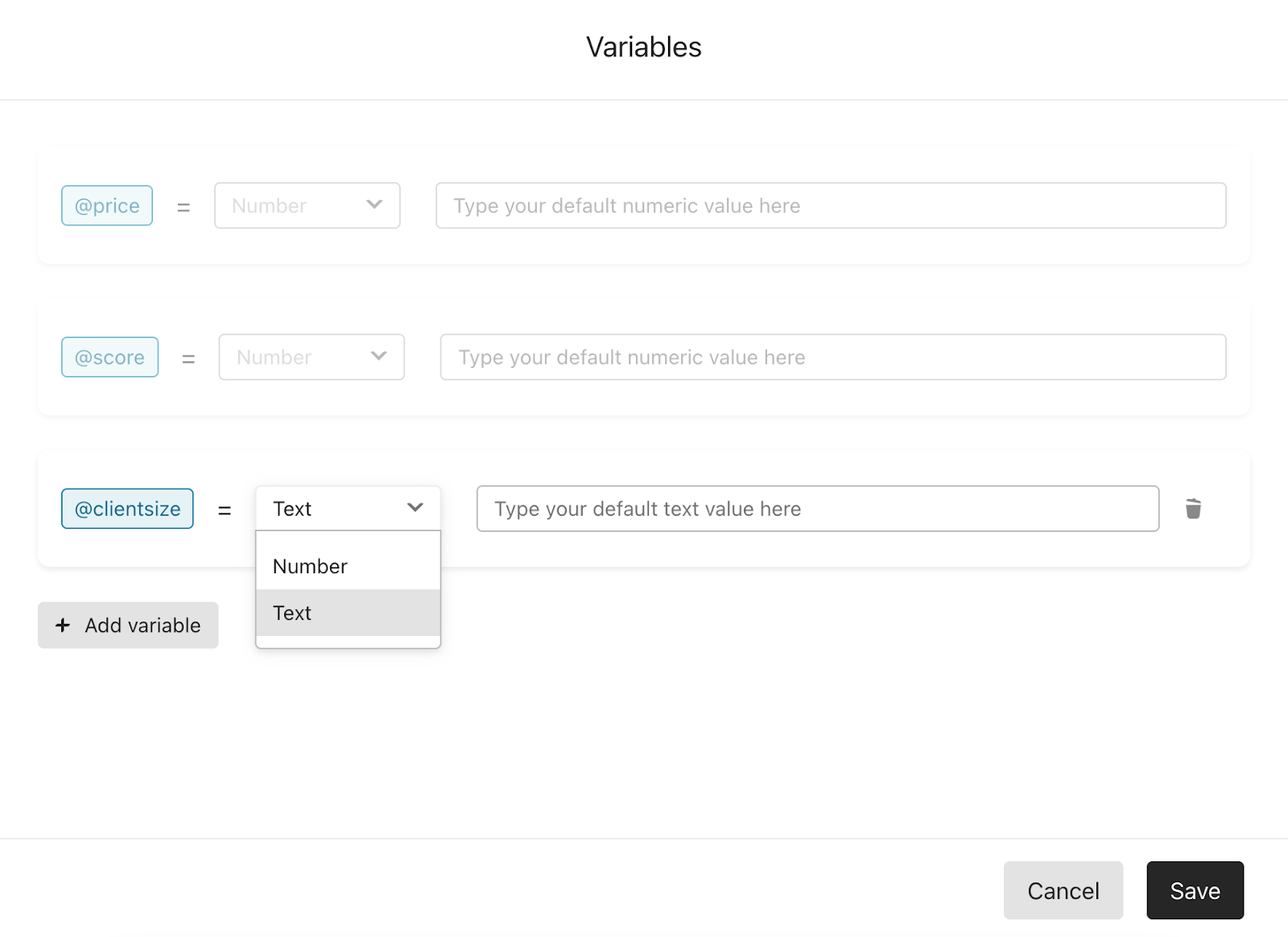Select the @clientsize variable tag
The height and width of the screenshot is (937, 1288).
coord(127,509)
